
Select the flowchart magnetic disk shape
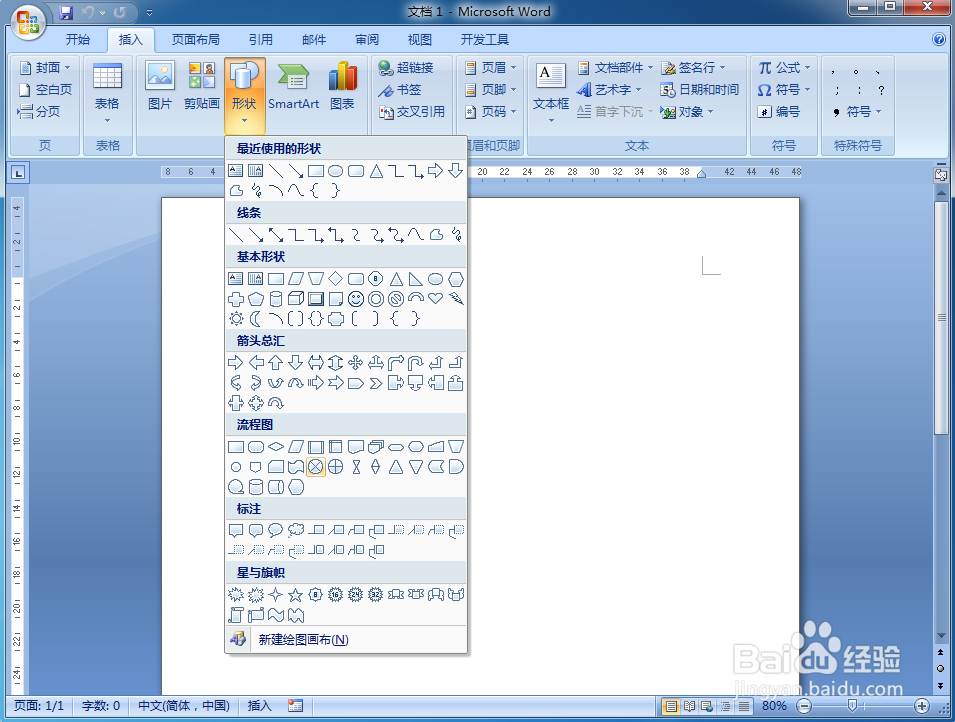click(256, 487)
